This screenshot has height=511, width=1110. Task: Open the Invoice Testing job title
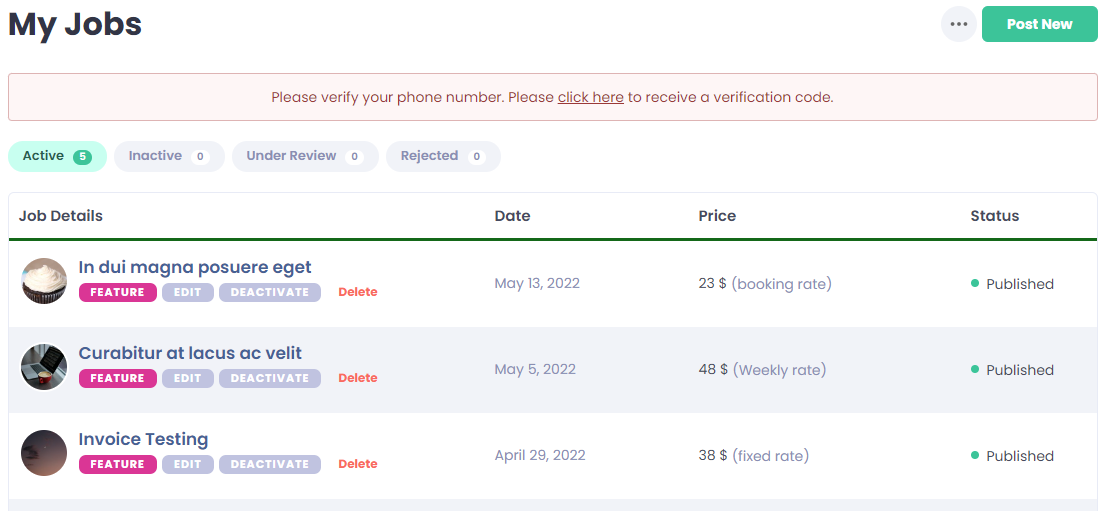click(x=143, y=440)
